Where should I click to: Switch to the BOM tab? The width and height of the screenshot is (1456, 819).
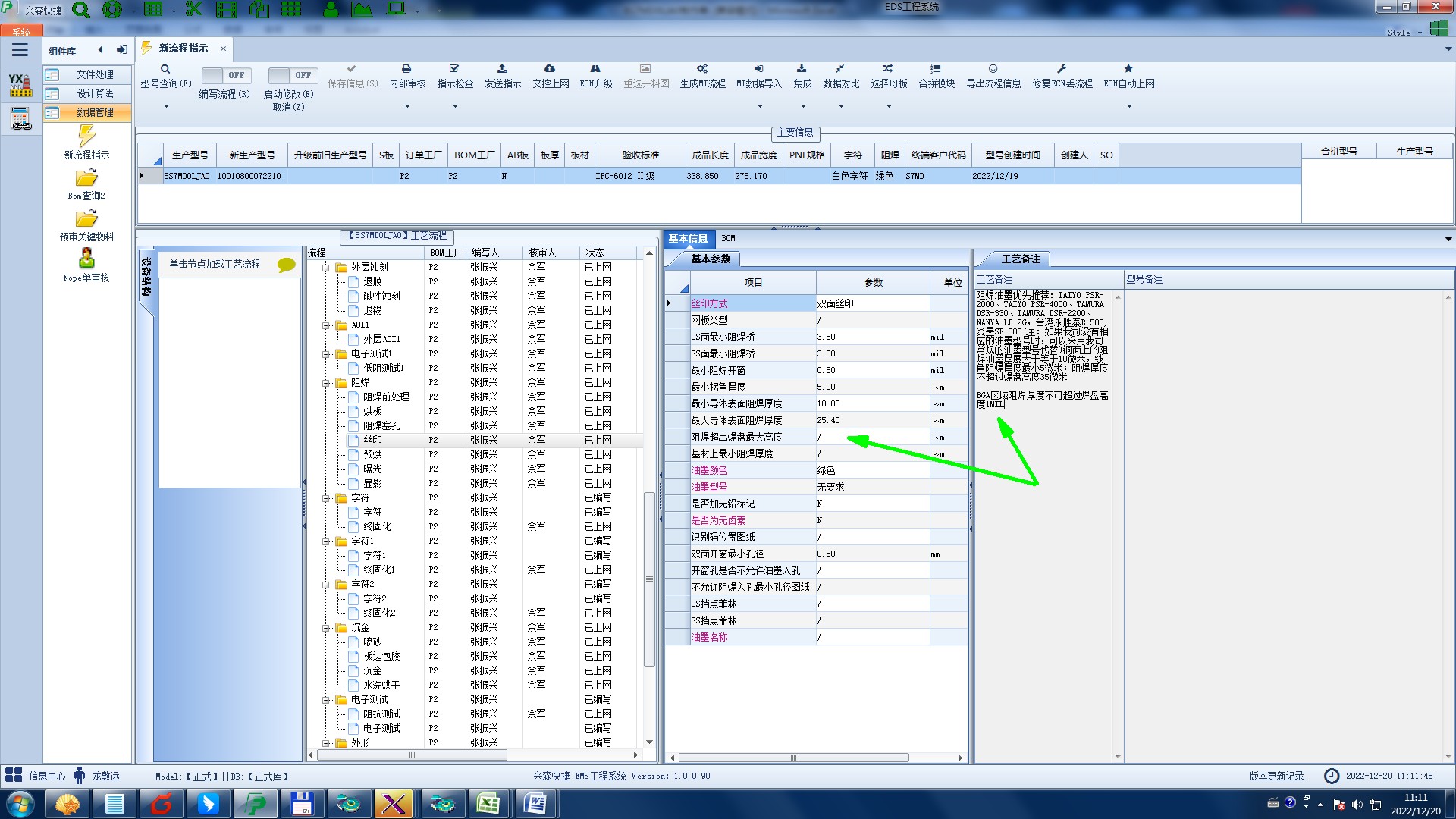pos(728,238)
